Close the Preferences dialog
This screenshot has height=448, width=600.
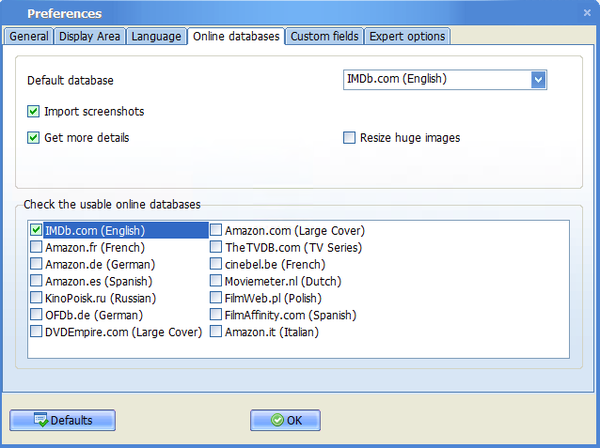coord(587,13)
